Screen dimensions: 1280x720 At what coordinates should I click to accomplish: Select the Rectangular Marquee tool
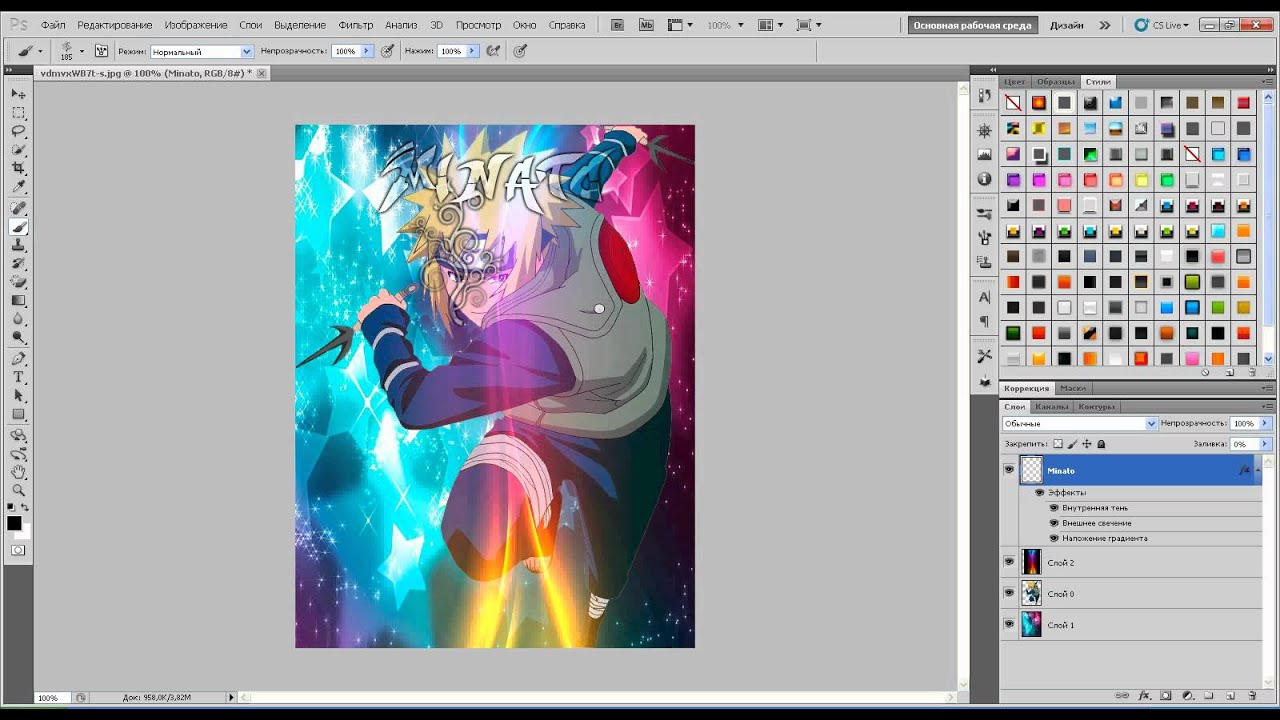(18, 112)
